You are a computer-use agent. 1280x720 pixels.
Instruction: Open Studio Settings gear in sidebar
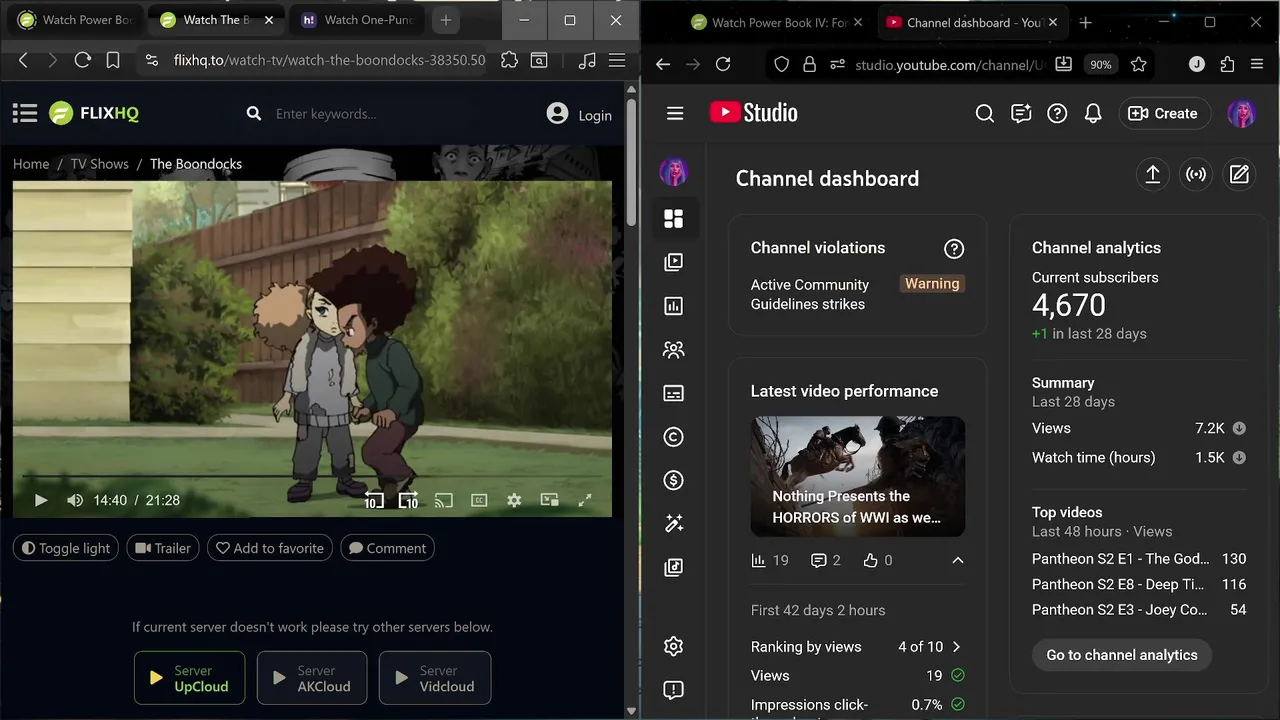[674, 646]
